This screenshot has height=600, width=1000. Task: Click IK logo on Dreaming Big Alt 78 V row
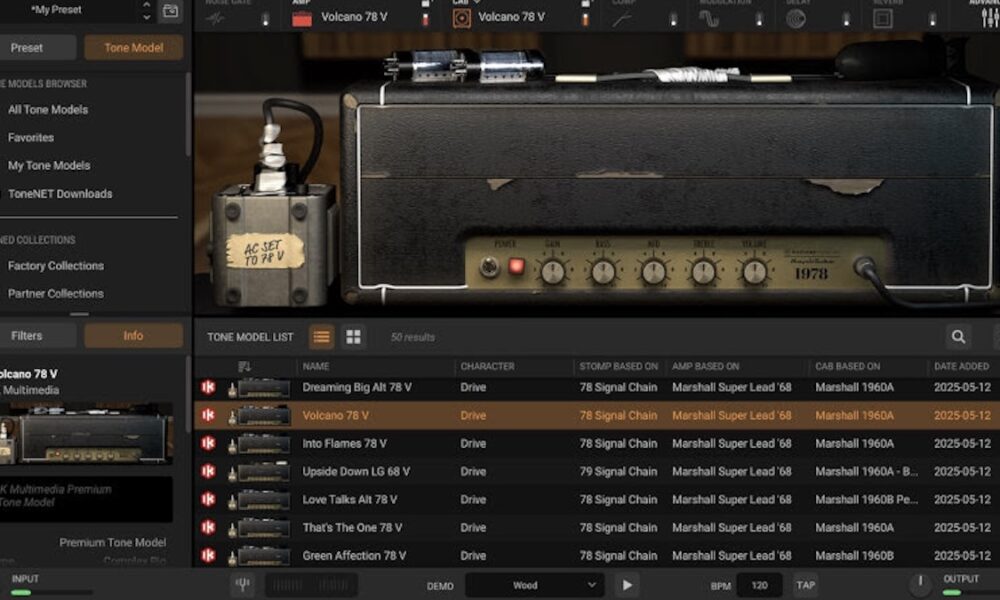pyautogui.click(x=208, y=387)
